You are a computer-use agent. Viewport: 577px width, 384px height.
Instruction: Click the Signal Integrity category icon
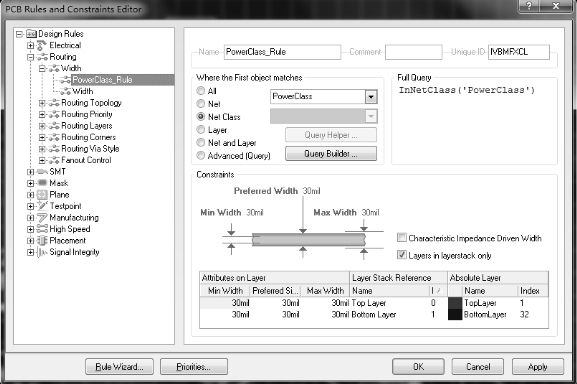[x=42, y=252]
